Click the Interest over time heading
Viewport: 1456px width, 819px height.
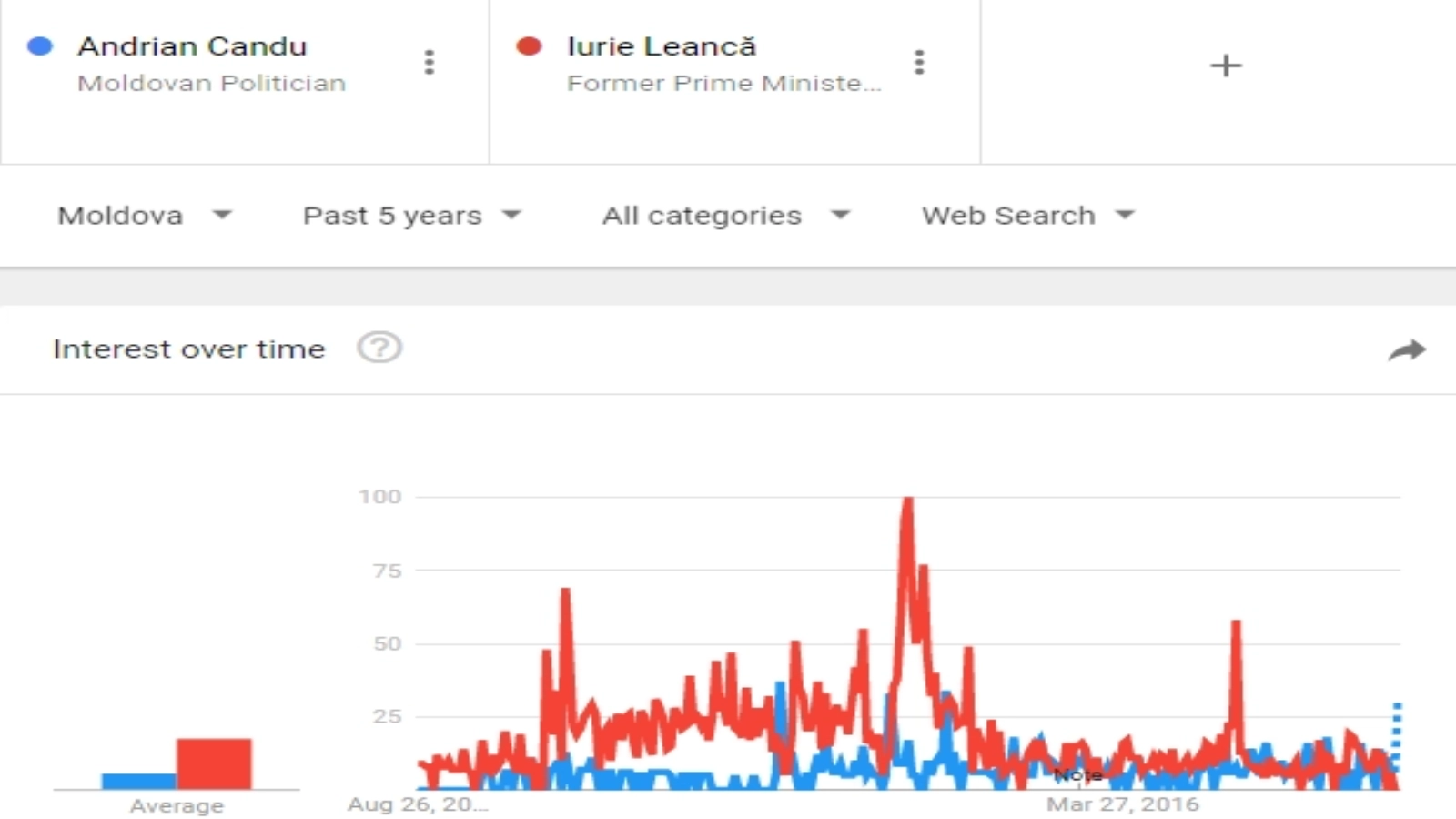tap(189, 349)
